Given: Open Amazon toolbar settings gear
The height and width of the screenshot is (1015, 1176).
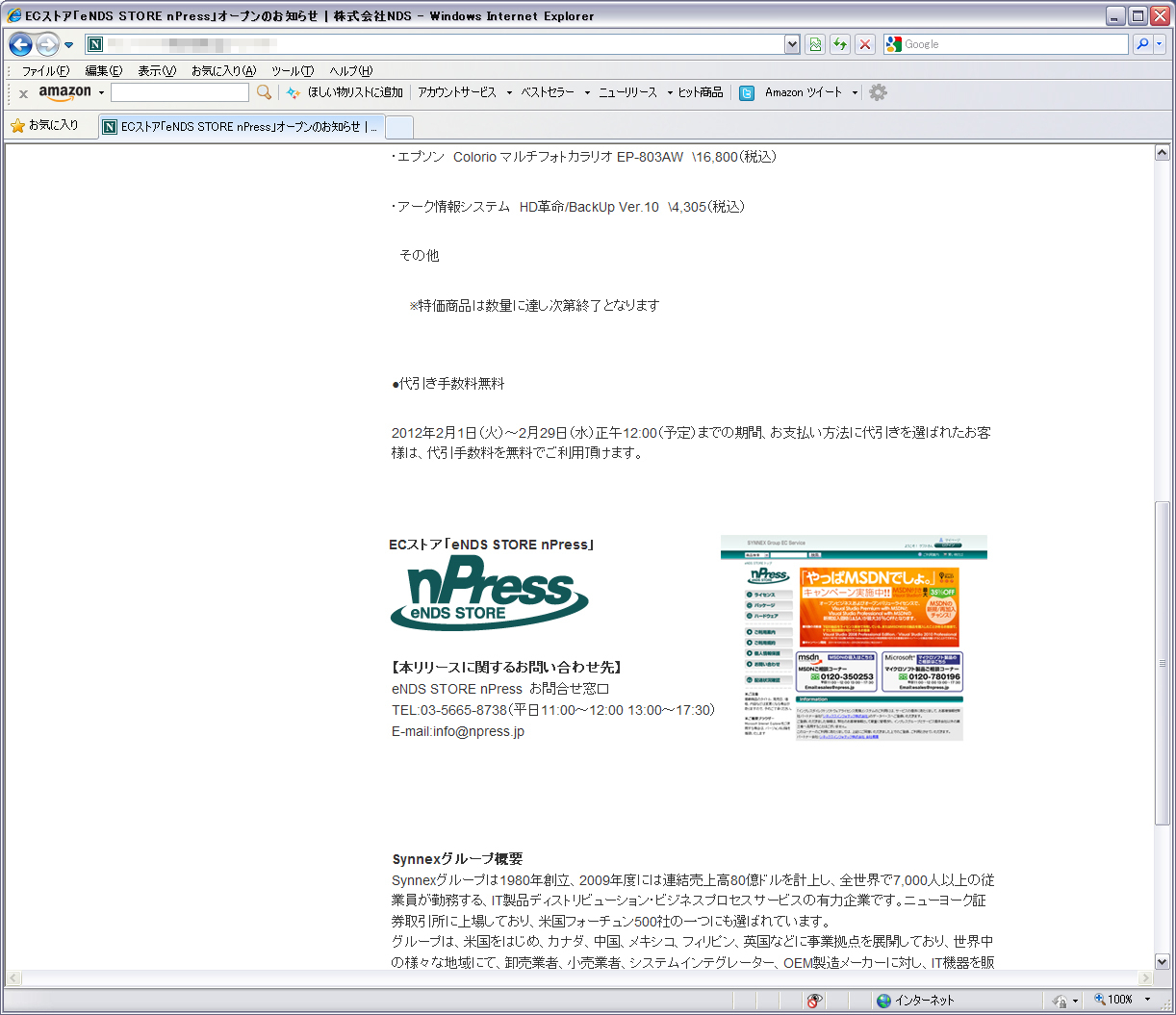Looking at the screenshot, I should click(x=878, y=92).
